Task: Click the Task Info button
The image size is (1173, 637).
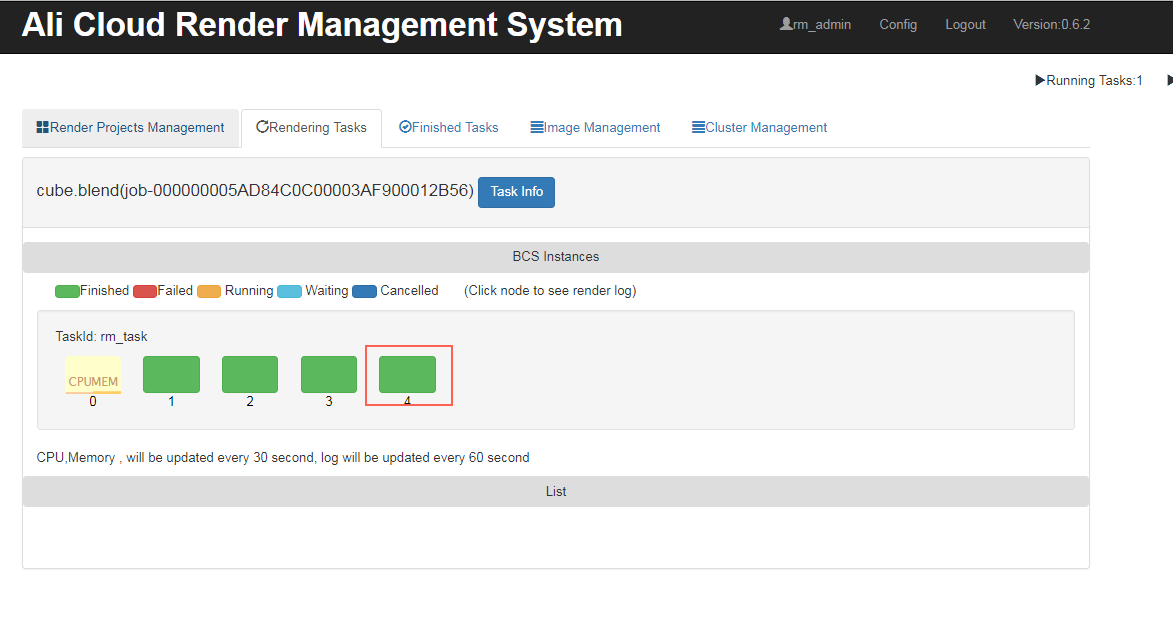Action: (x=516, y=192)
